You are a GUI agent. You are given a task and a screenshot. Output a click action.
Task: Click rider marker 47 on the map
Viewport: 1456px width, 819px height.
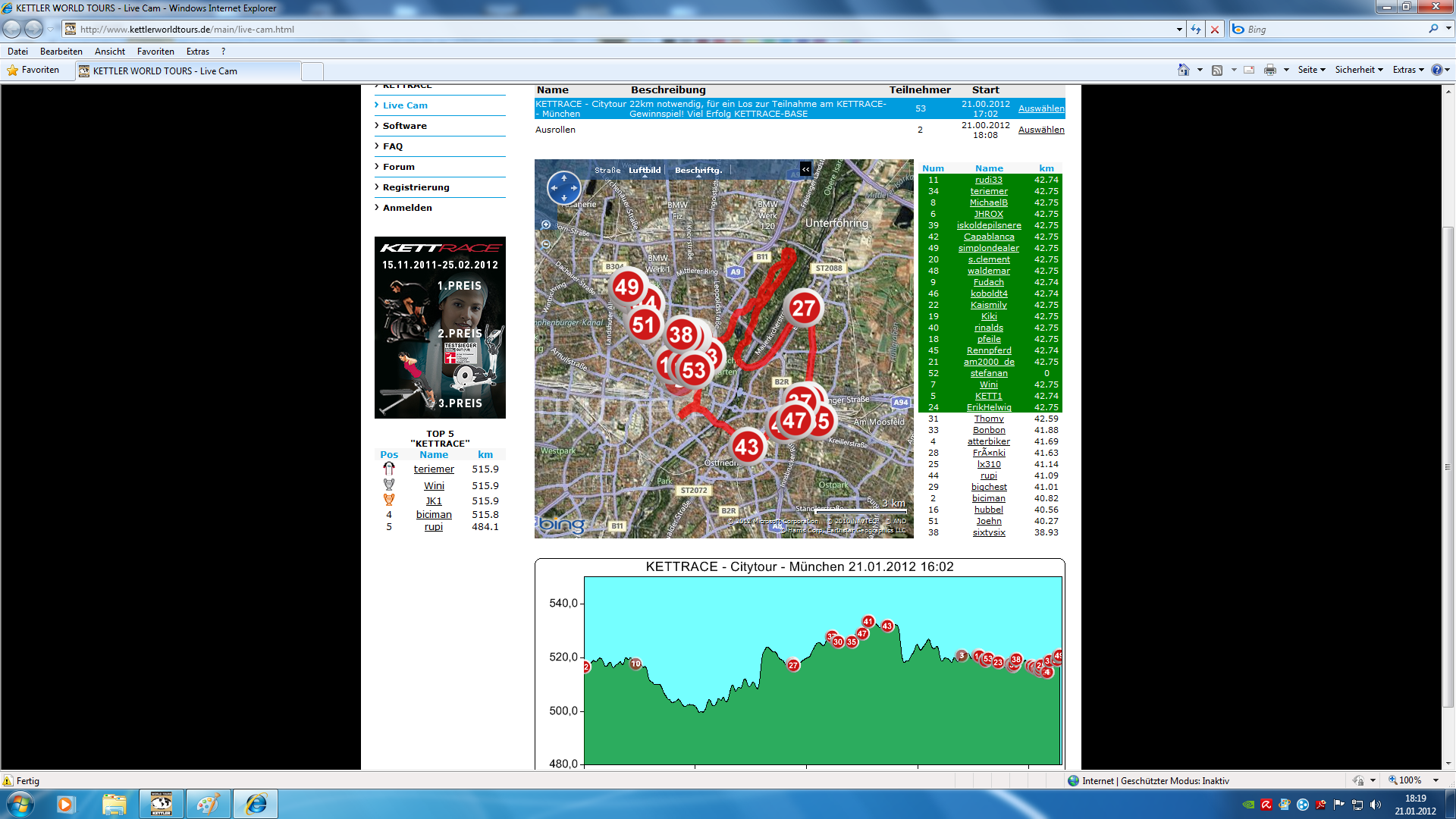[x=794, y=420]
